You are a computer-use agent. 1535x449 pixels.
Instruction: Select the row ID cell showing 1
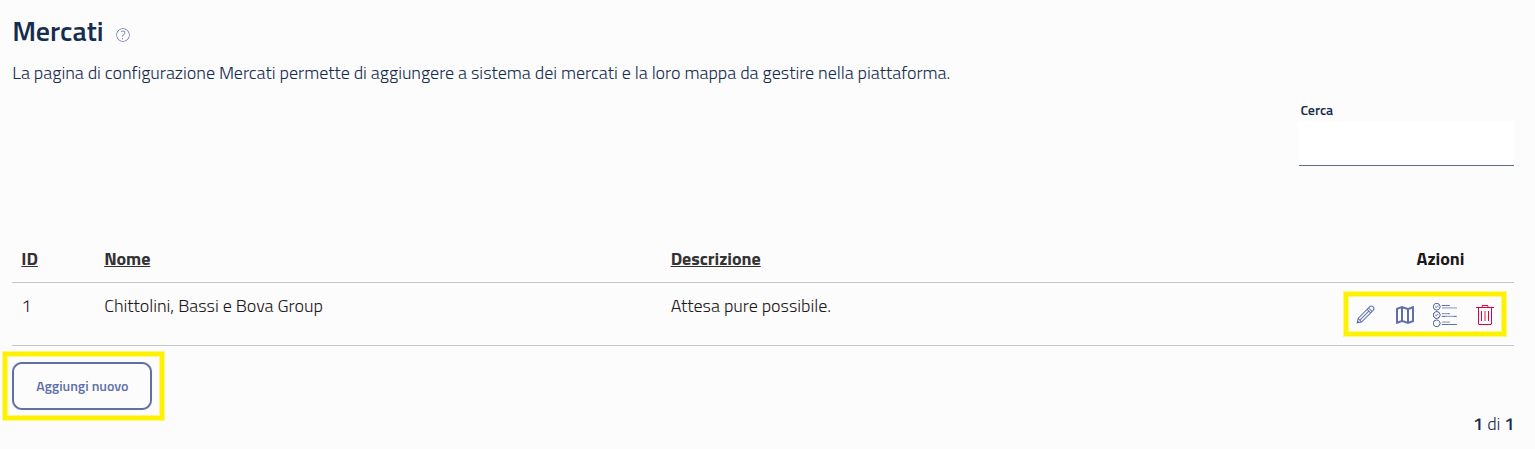click(x=26, y=307)
